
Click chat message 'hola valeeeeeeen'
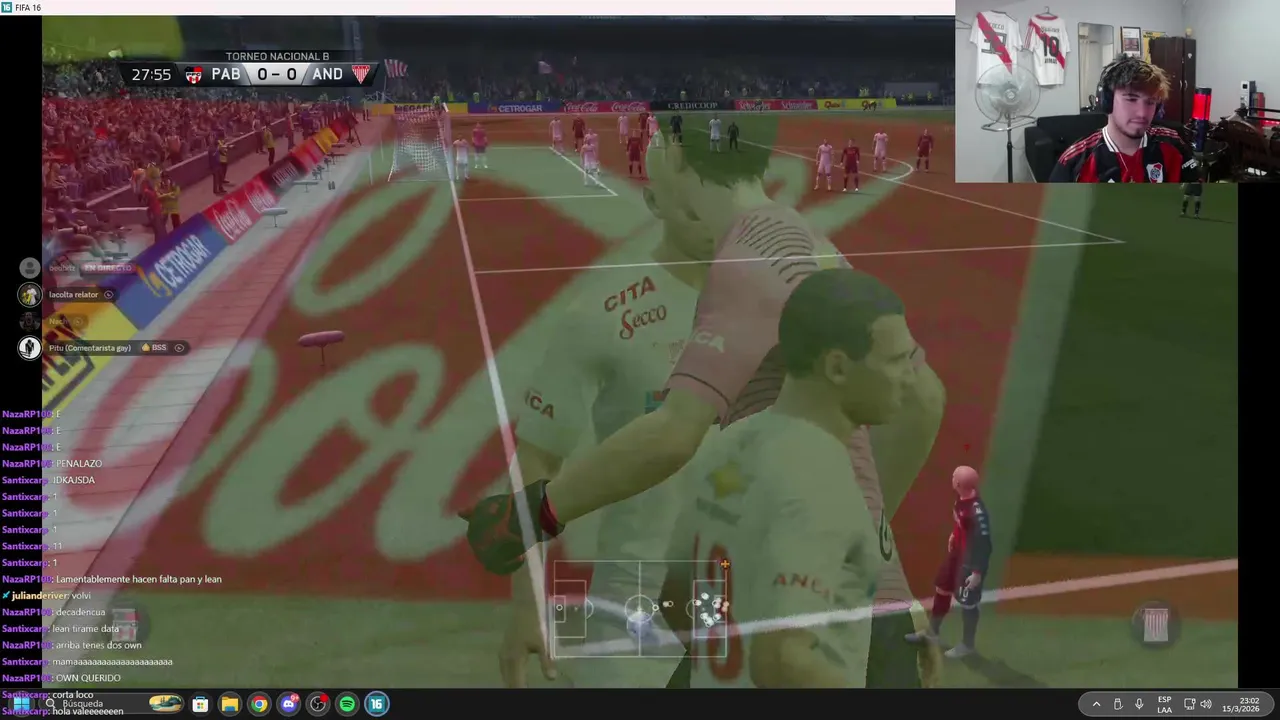pos(88,711)
